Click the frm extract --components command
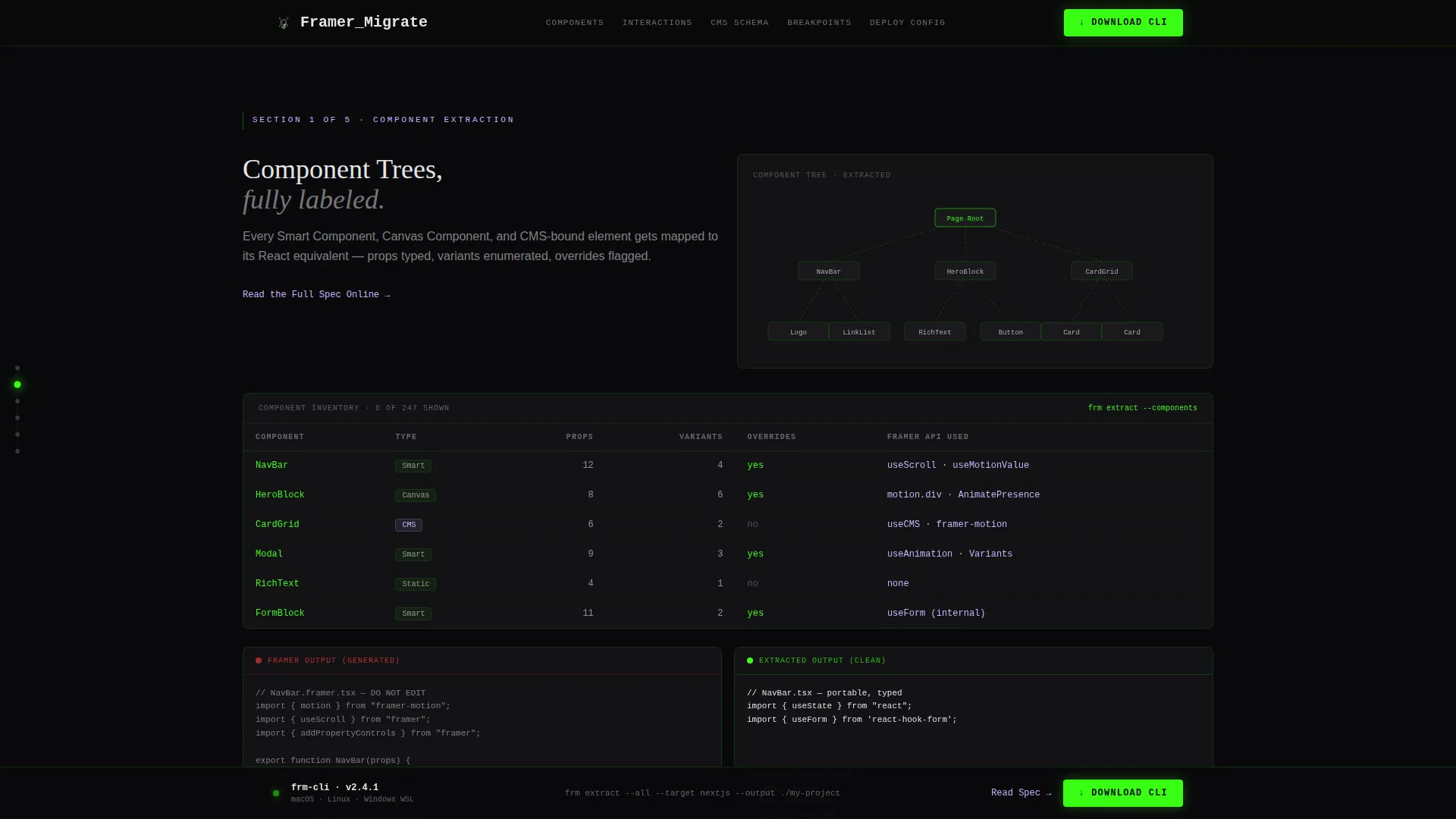The height and width of the screenshot is (819, 1456). tap(1142, 408)
